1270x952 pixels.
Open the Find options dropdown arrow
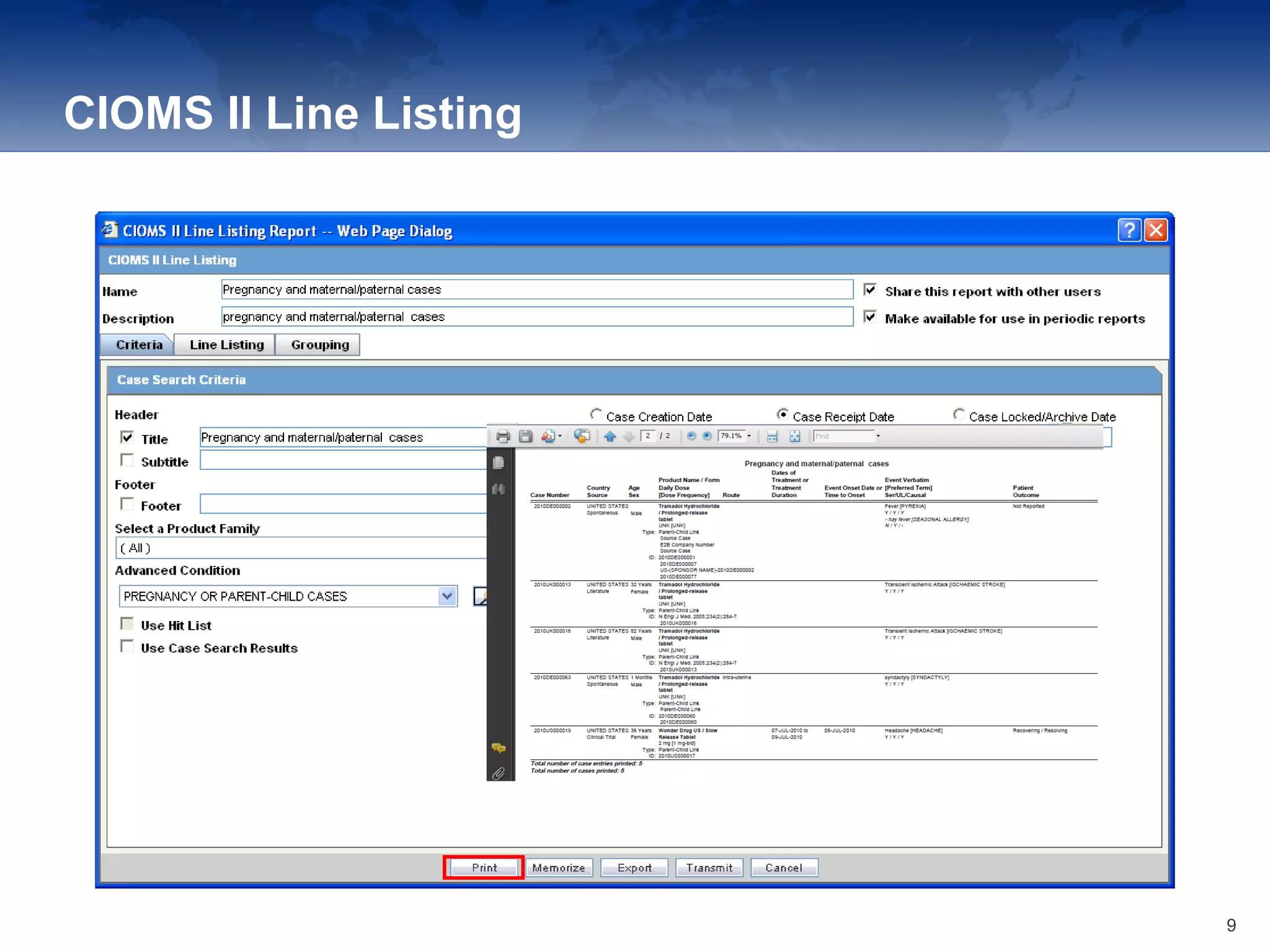coord(878,436)
